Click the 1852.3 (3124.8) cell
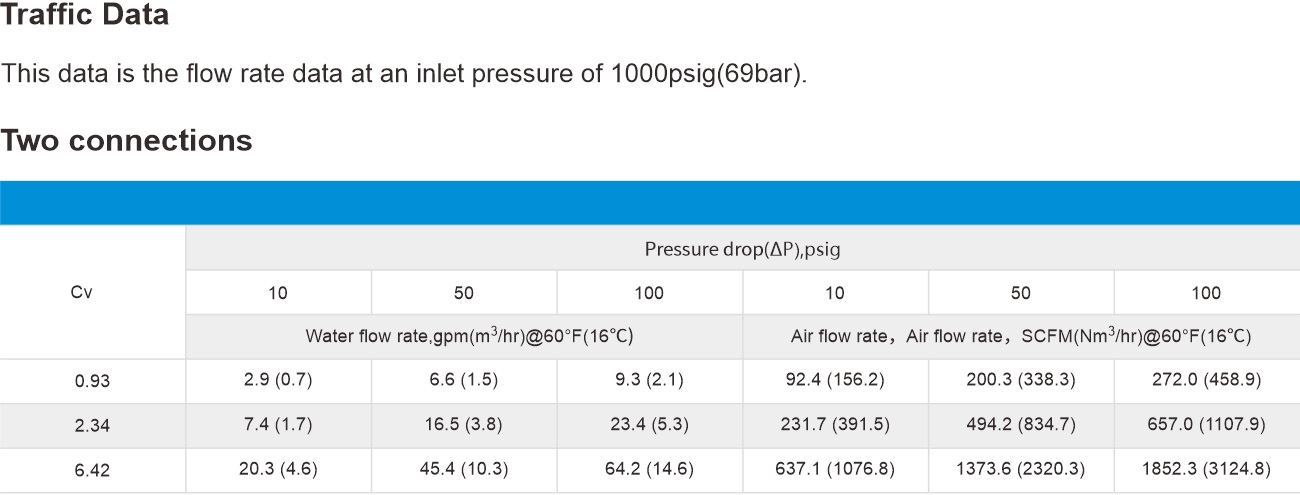Viewport: 1300px width, 495px height. click(x=1207, y=469)
